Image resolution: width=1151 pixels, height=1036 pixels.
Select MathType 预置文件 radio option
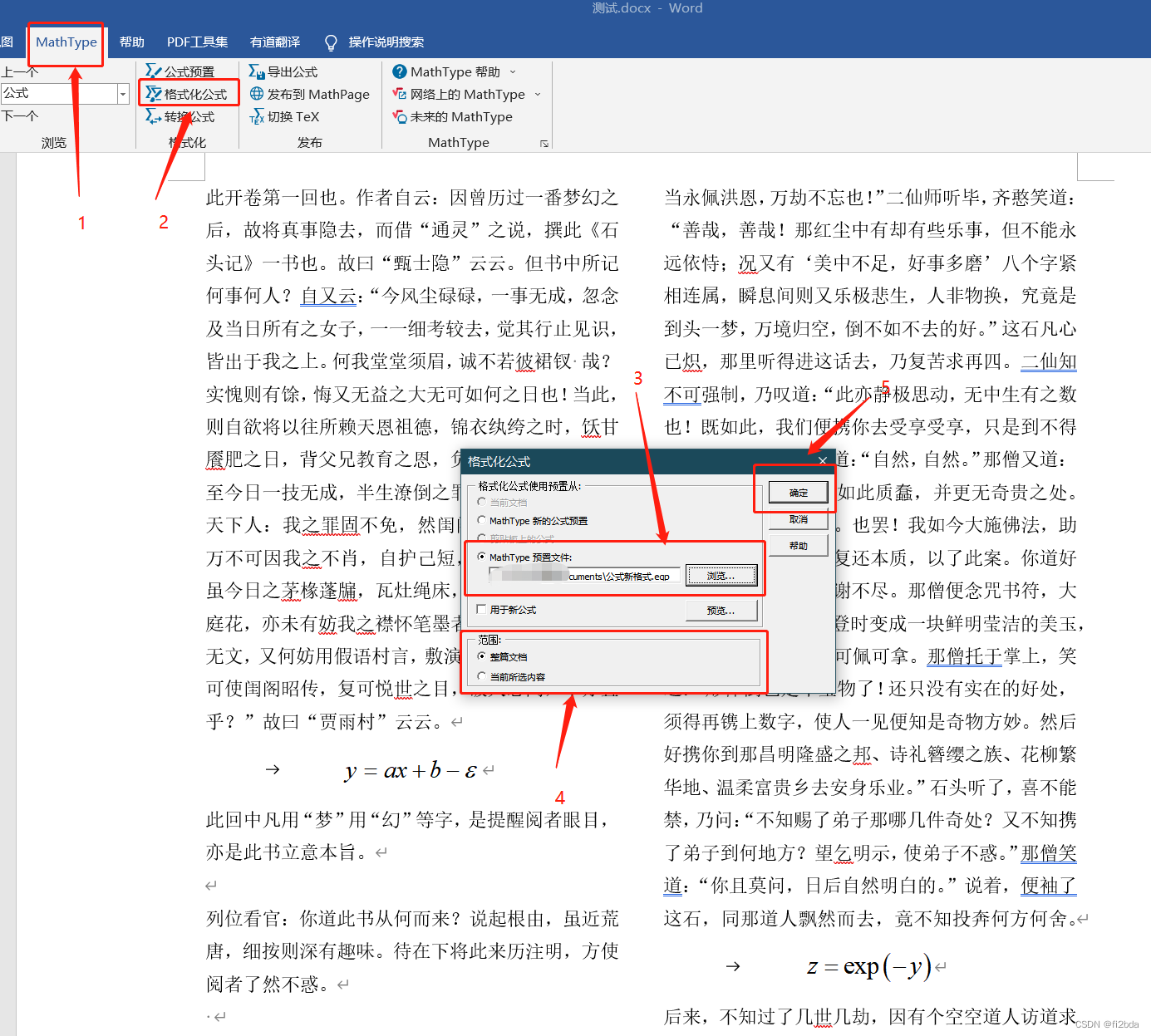point(482,557)
